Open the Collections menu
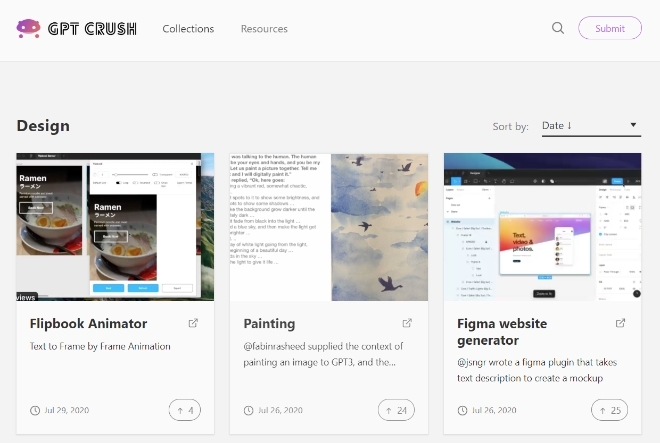Viewport: 660px width, 443px height. pos(188,29)
